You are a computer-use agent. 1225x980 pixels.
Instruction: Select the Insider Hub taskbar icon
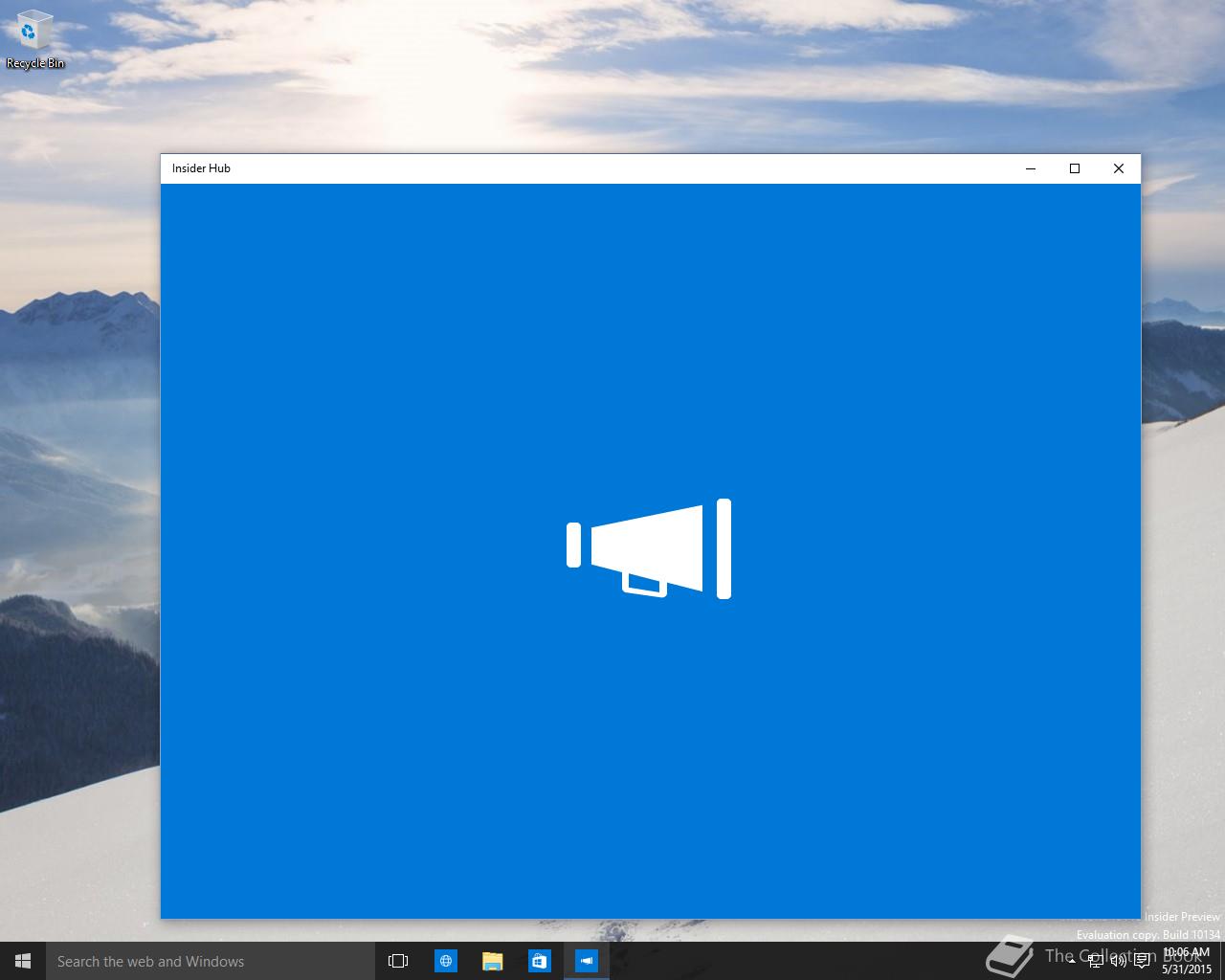(586, 961)
